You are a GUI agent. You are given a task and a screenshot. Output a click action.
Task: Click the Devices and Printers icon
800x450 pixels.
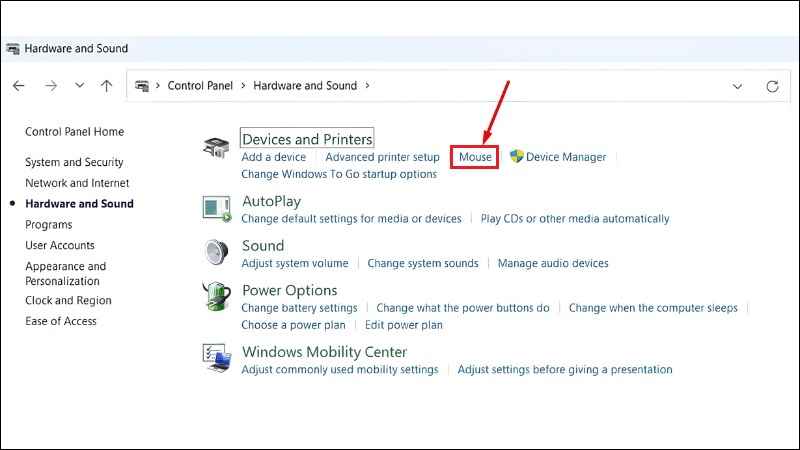tap(216, 147)
